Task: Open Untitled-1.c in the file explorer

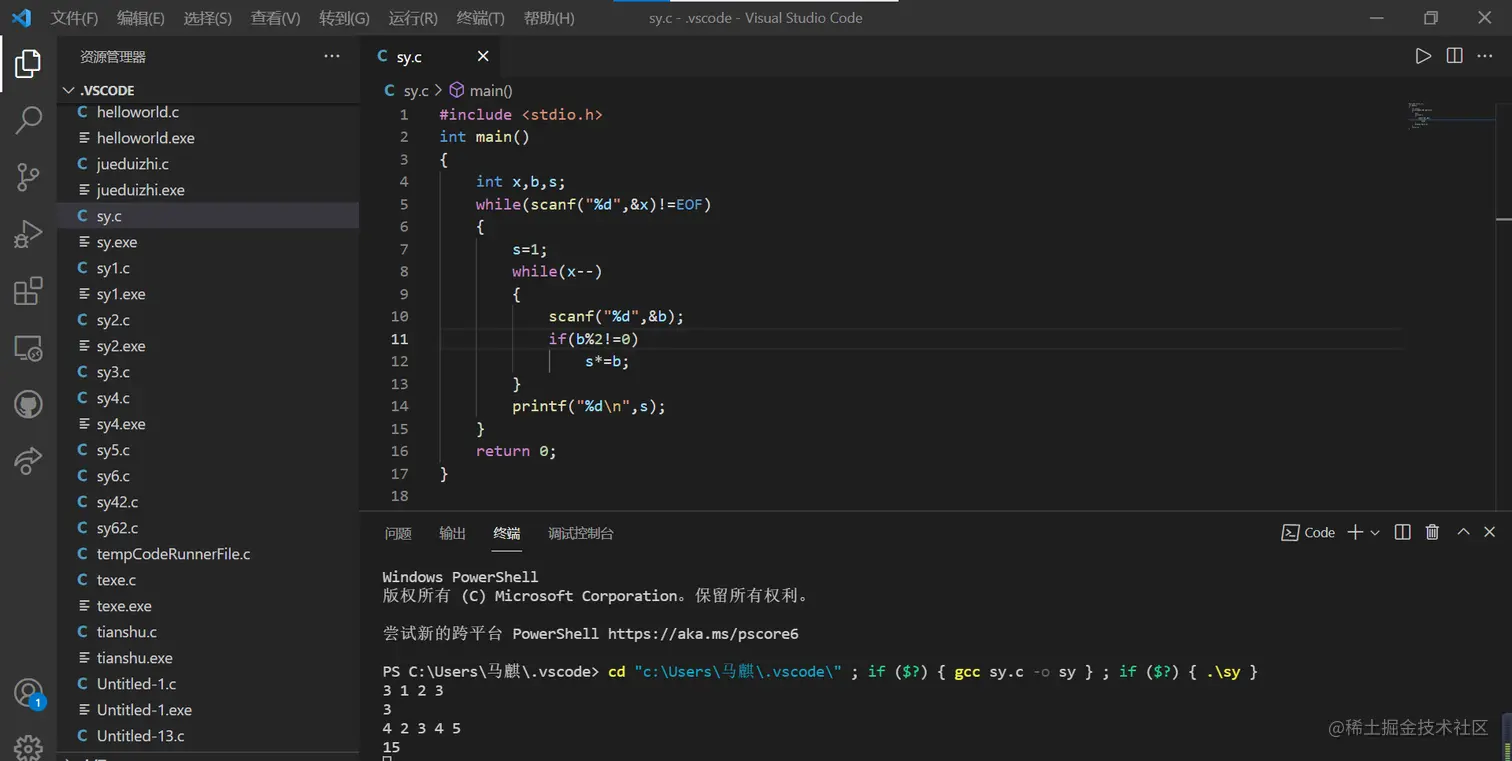Action: pyautogui.click(x=208, y=684)
